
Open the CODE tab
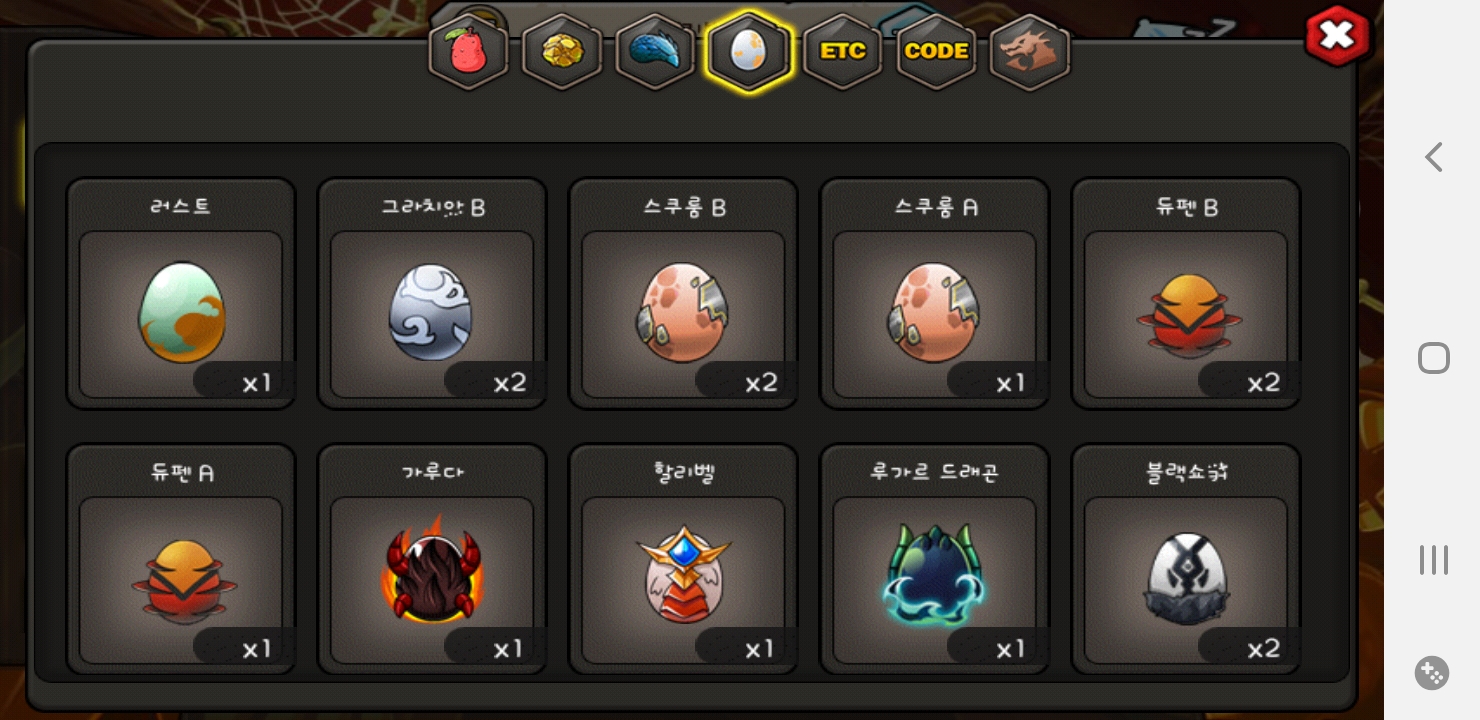pyautogui.click(x=936, y=52)
